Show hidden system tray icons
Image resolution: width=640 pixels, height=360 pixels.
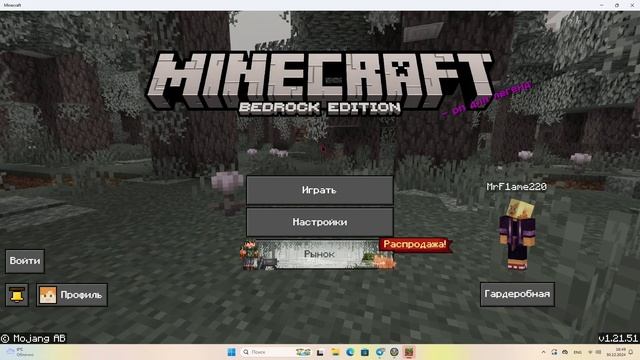click(x=543, y=352)
